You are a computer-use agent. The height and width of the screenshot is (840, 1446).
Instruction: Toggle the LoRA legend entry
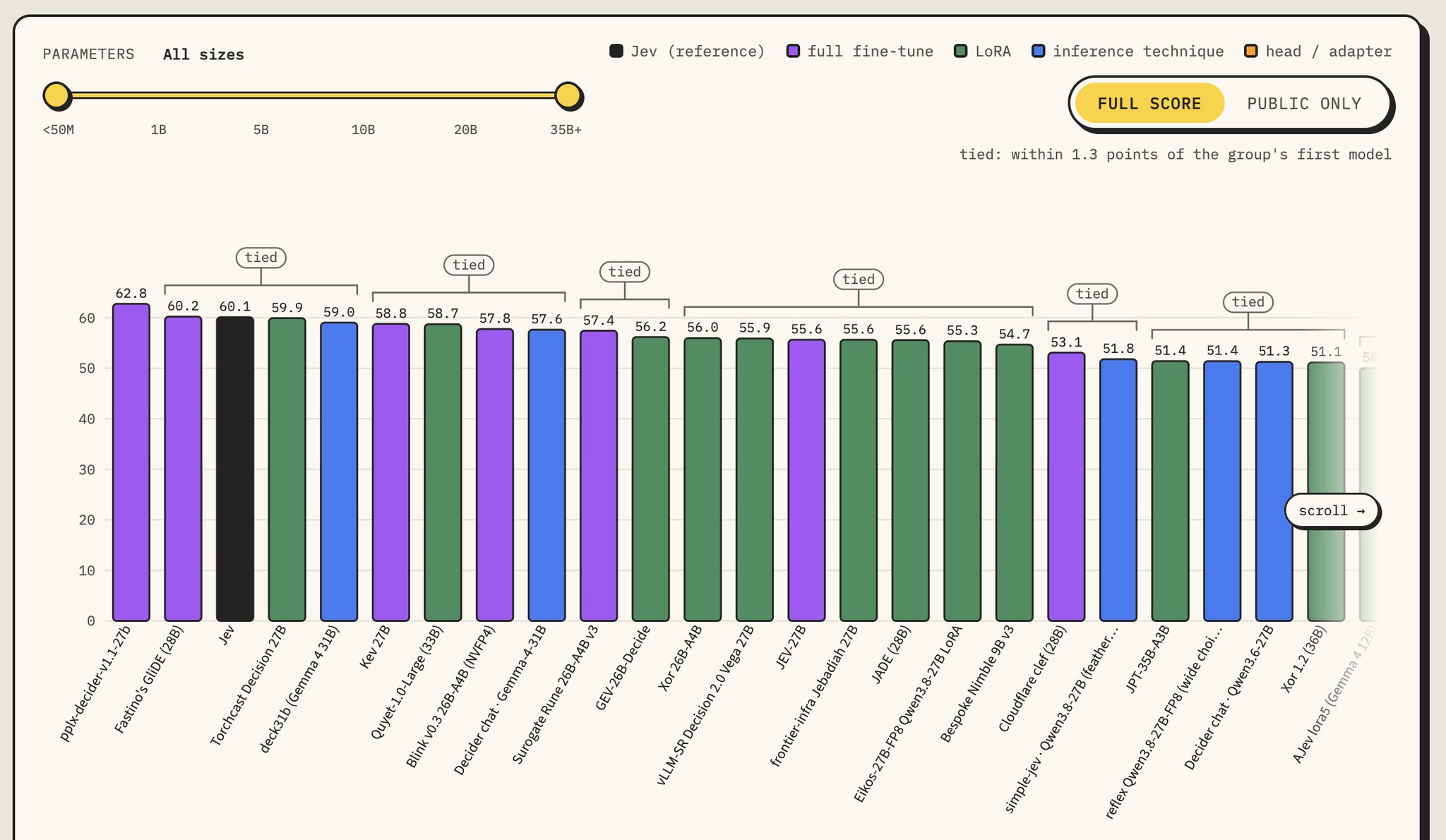click(x=983, y=51)
